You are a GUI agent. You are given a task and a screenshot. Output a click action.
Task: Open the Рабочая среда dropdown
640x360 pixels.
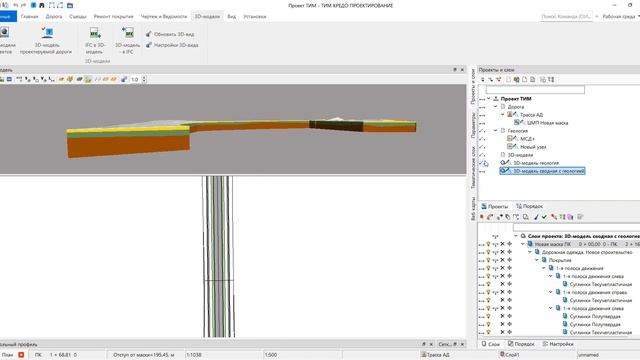(x=621, y=17)
